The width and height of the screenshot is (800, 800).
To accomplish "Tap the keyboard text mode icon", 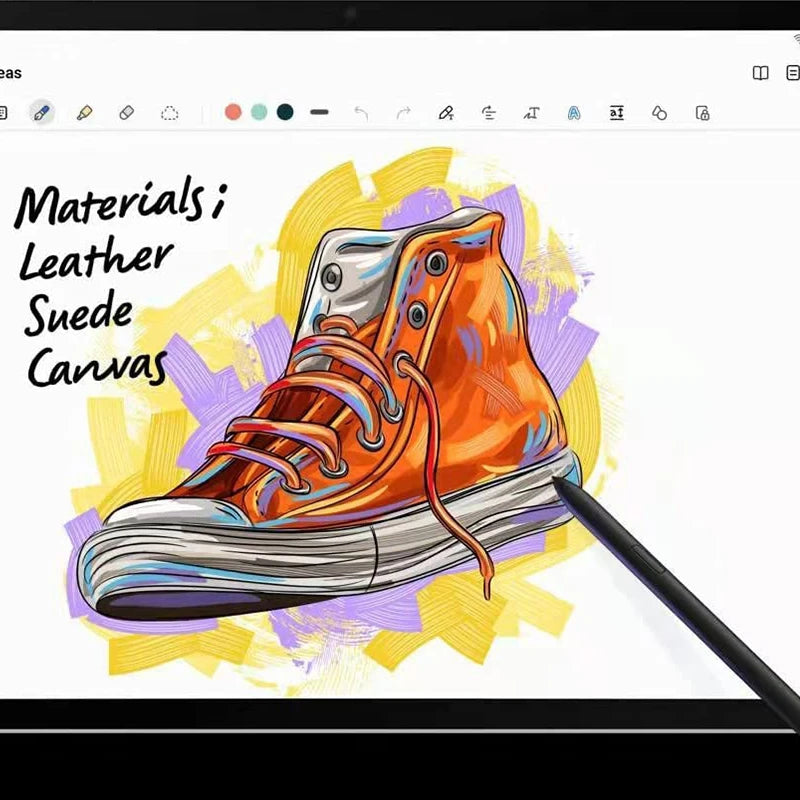I will [3, 113].
